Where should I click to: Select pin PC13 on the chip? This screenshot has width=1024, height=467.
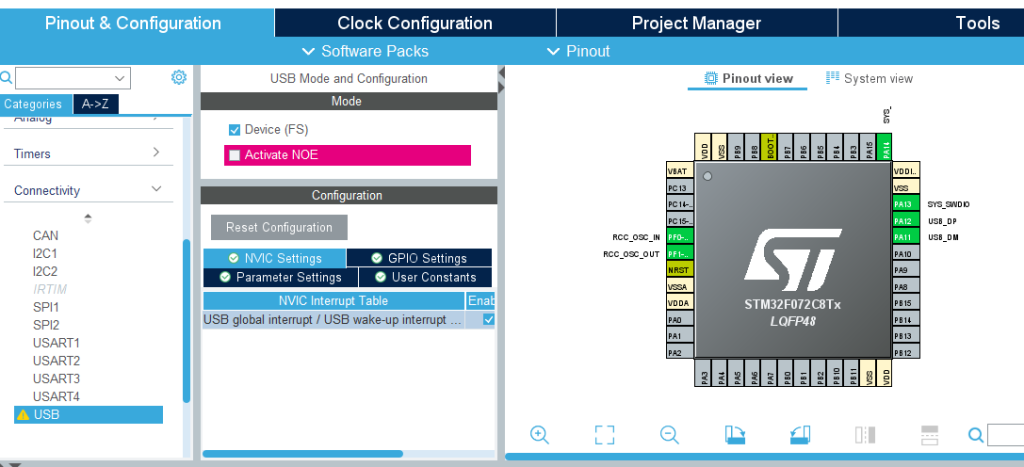click(680, 187)
